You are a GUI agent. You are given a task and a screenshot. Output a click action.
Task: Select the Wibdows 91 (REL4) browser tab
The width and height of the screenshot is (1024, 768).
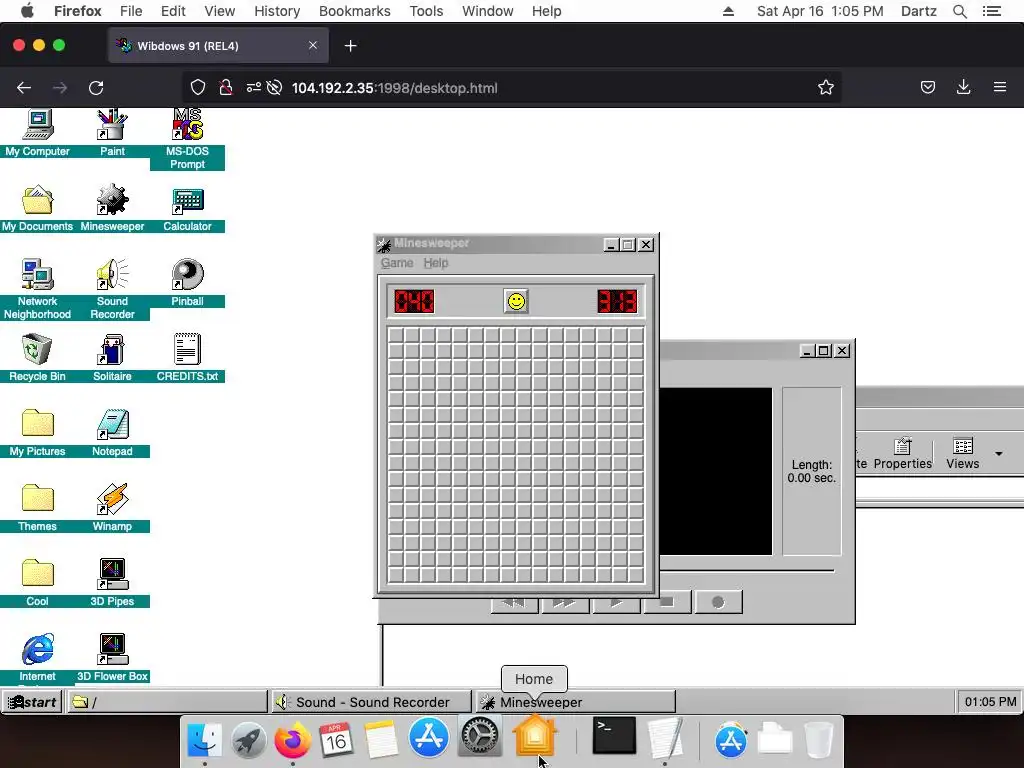click(218, 46)
